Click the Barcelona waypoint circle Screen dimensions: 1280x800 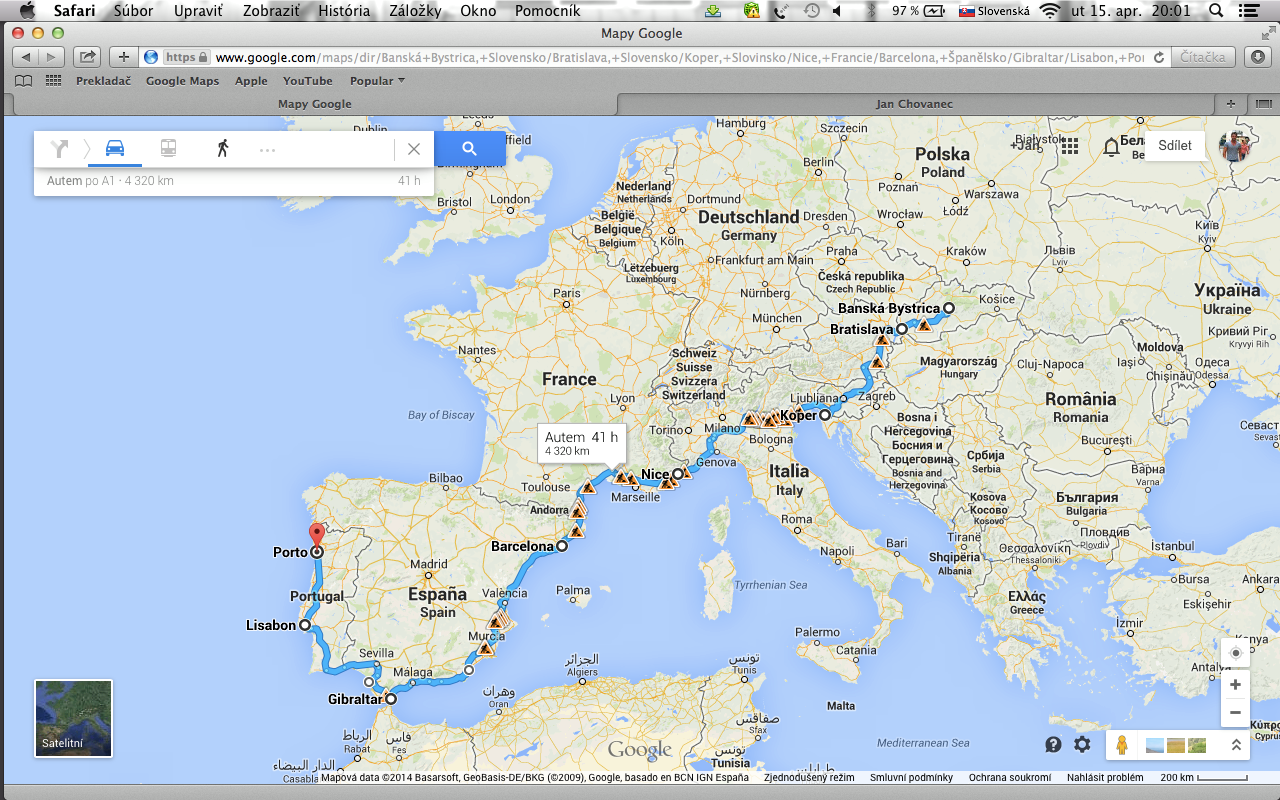coord(562,546)
